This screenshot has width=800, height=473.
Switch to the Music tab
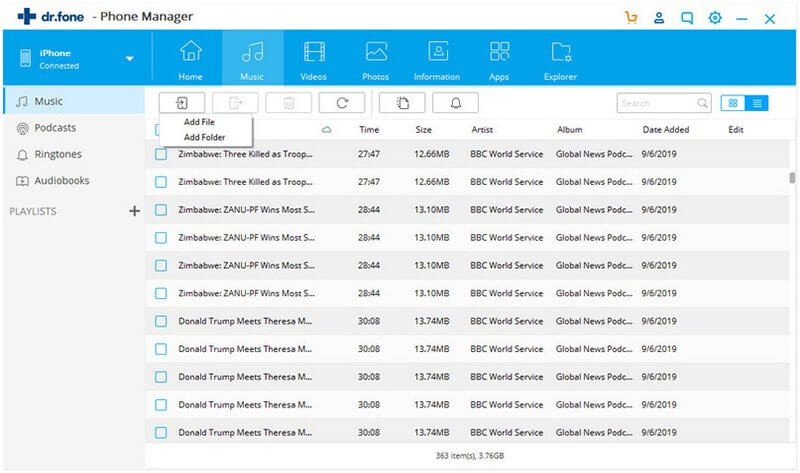(x=252, y=60)
